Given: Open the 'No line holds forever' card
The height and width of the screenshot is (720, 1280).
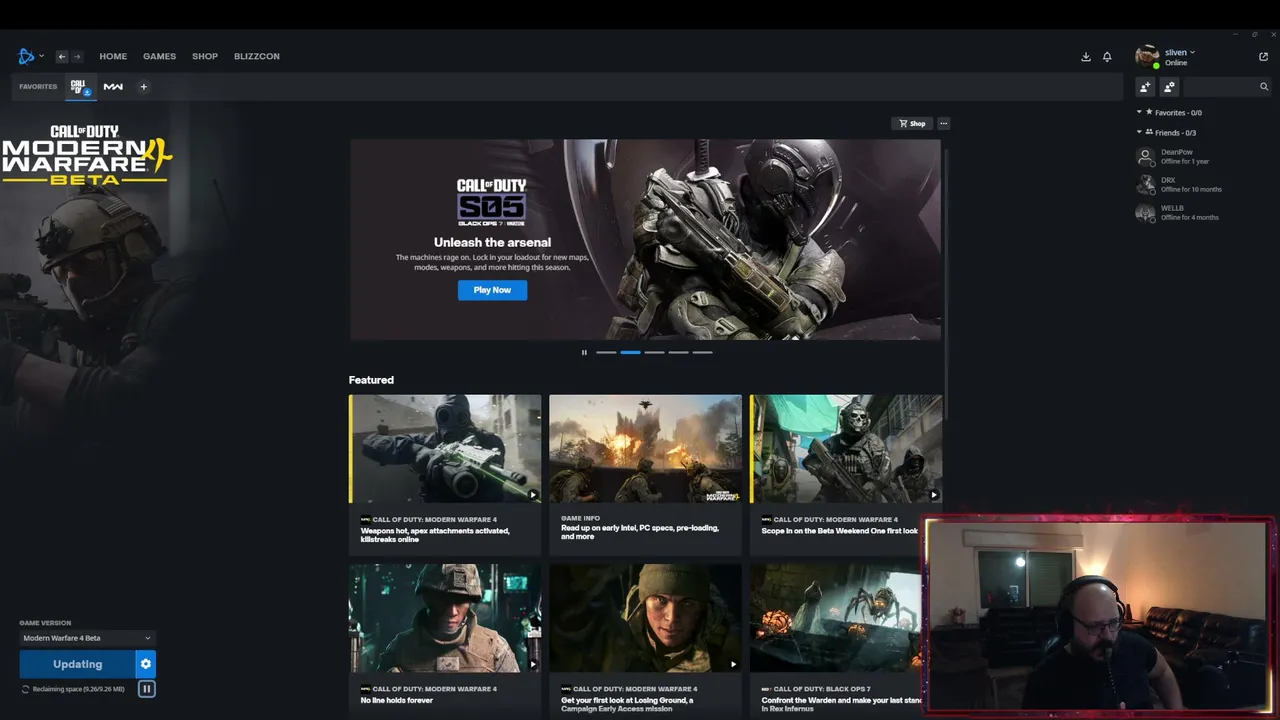Looking at the screenshot, I should (445, 640).
